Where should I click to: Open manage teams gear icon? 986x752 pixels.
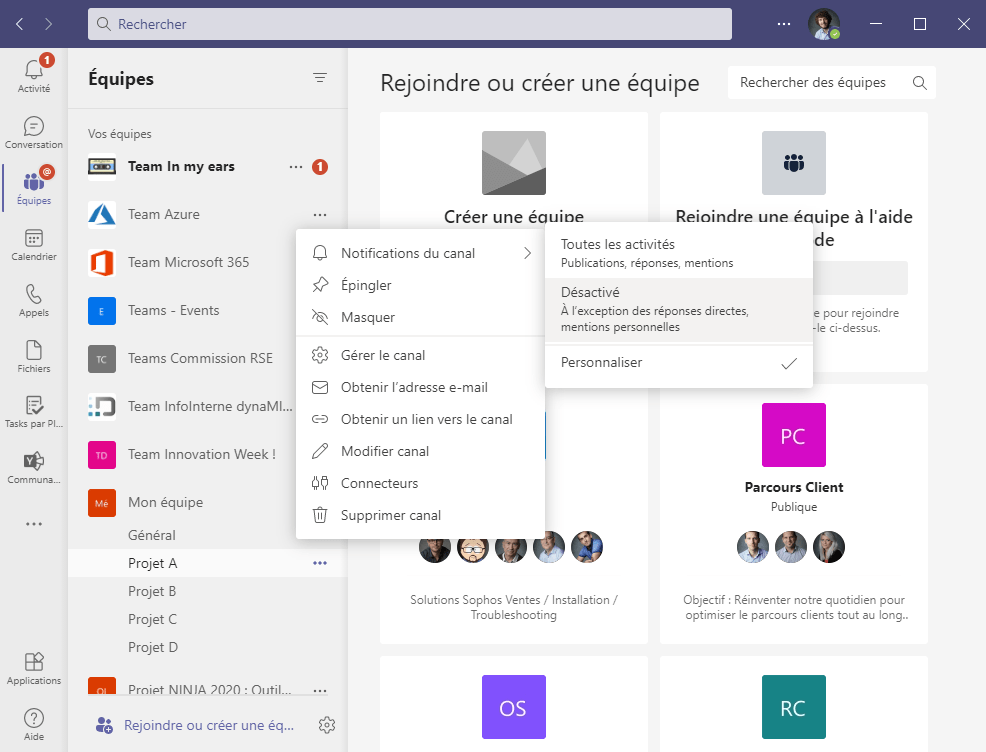pyautogui.click(x=326, y=725)
